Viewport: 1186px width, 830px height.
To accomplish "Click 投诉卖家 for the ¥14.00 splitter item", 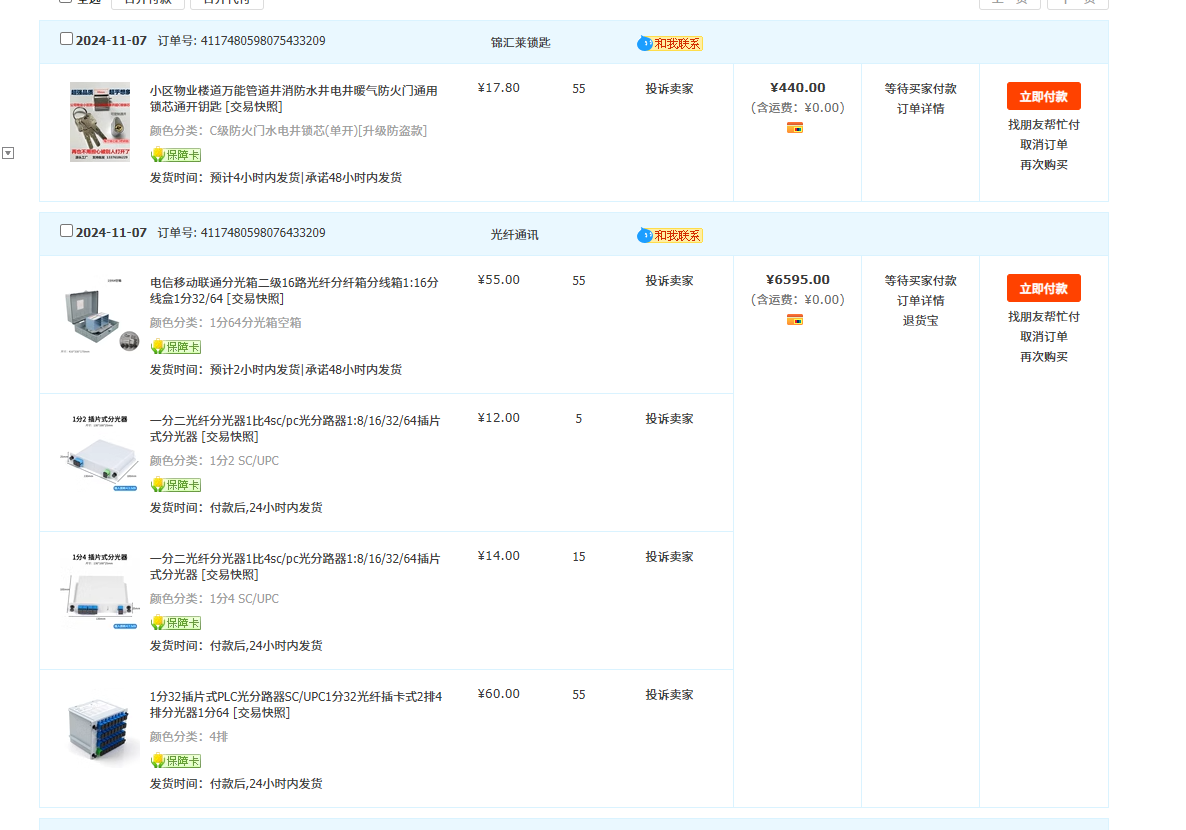I will click(x=669, y=557).
